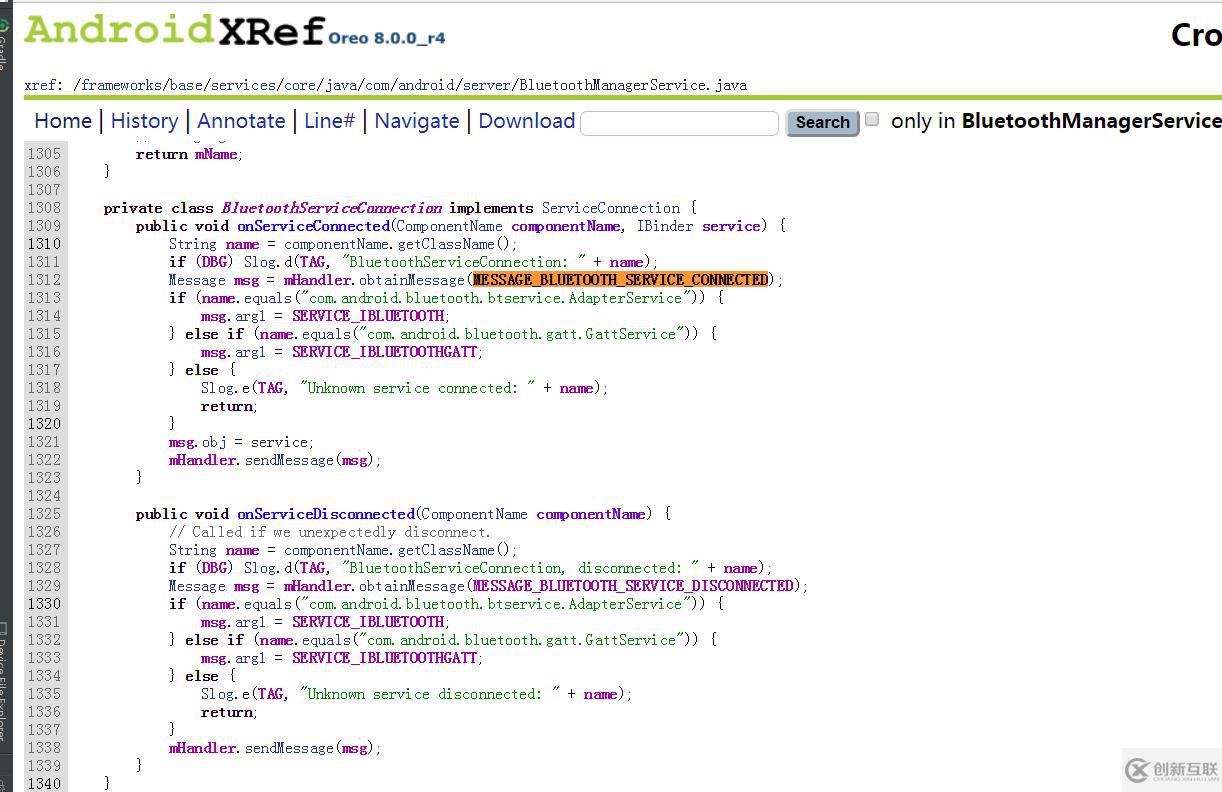Open the Annotate link
Screen dimensions: 1222x792
(241, 121)
